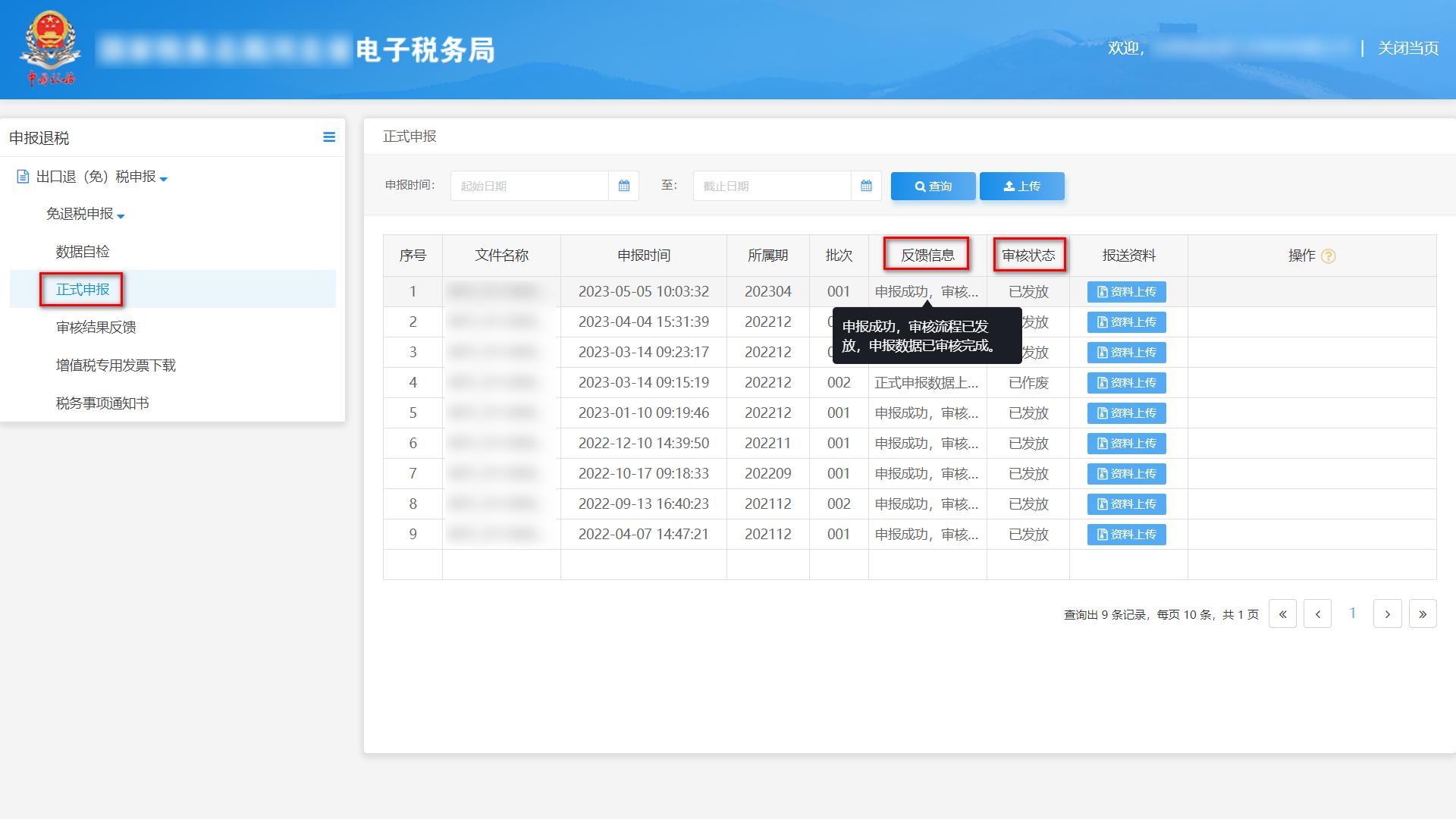Click 关闭当页 to close the page
This screenshot has width=1456, height=819.
tap(1408, 49)
